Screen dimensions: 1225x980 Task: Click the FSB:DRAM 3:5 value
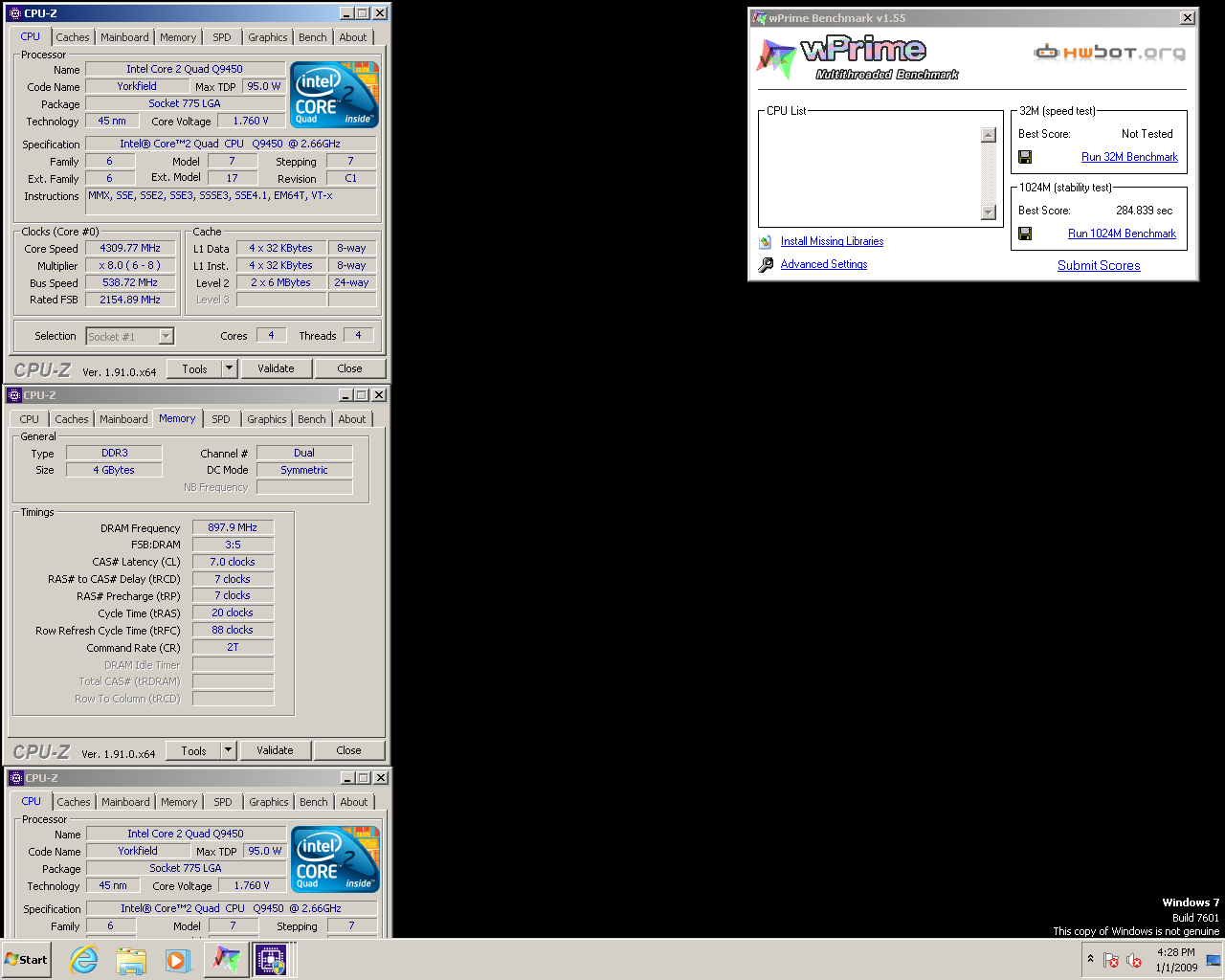click(233, 545)
